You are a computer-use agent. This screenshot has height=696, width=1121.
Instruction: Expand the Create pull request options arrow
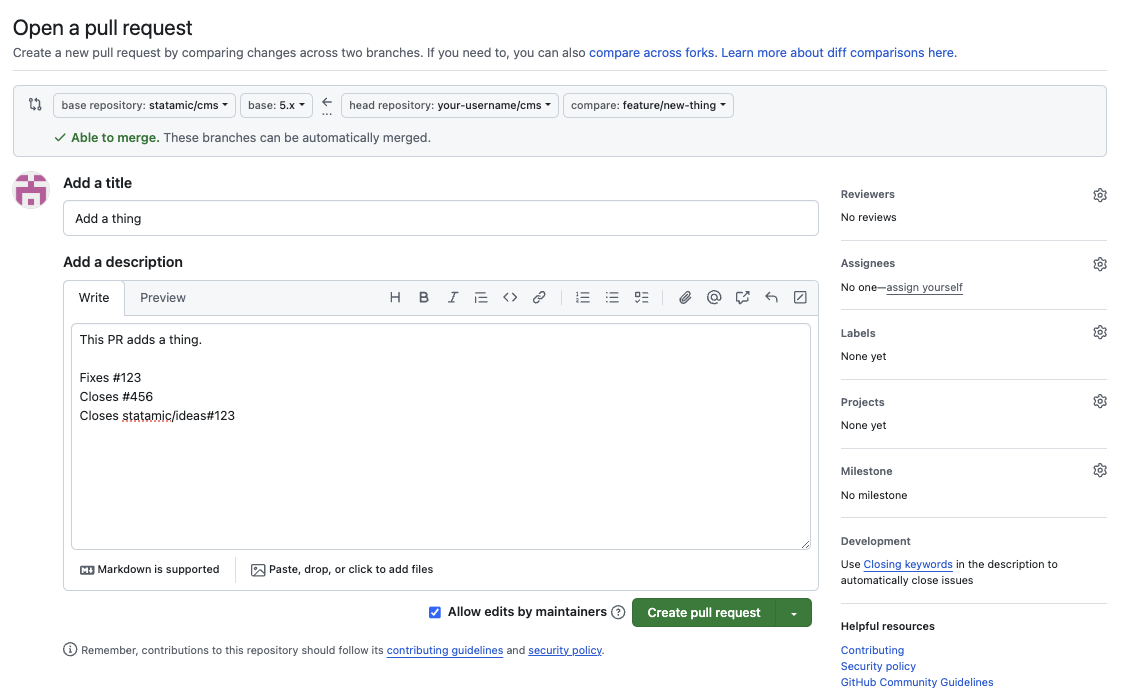[794, 613]
